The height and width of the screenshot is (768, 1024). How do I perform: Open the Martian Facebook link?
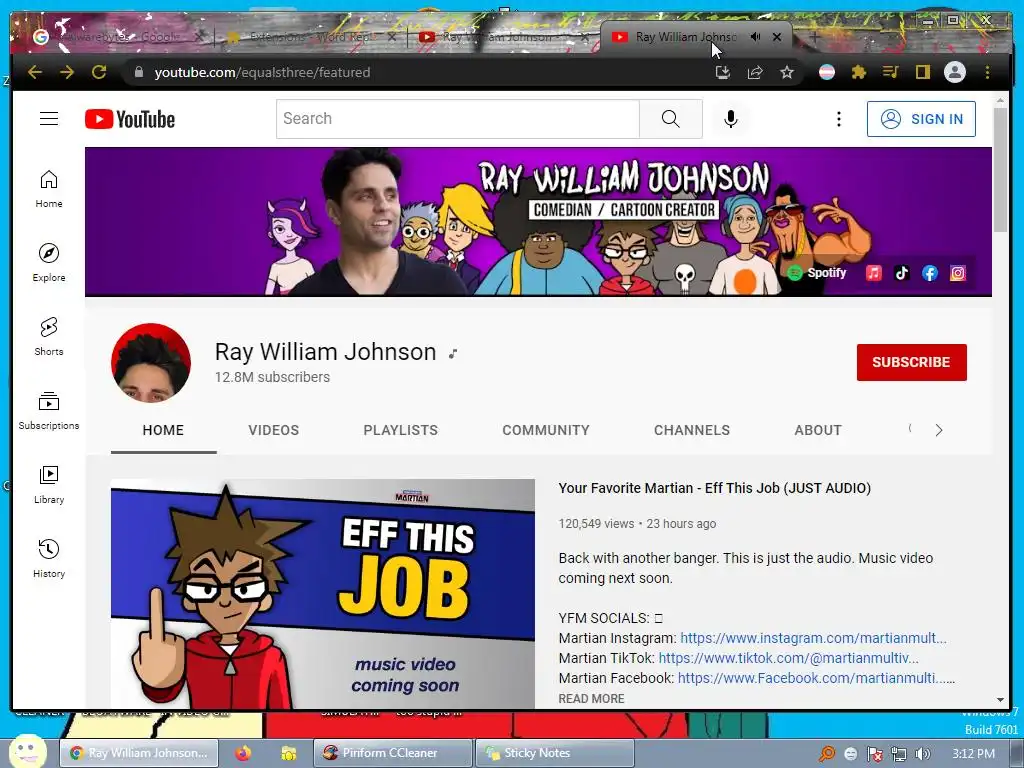point(816,679)
